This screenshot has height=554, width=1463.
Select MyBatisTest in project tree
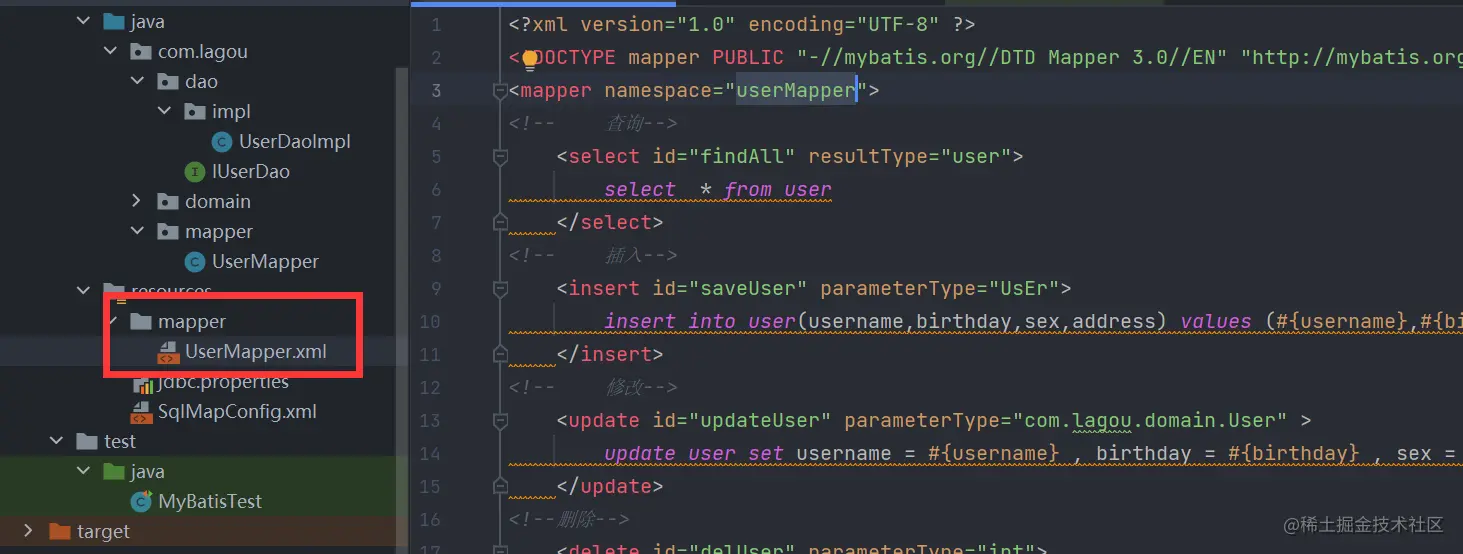tap(210, 501)
